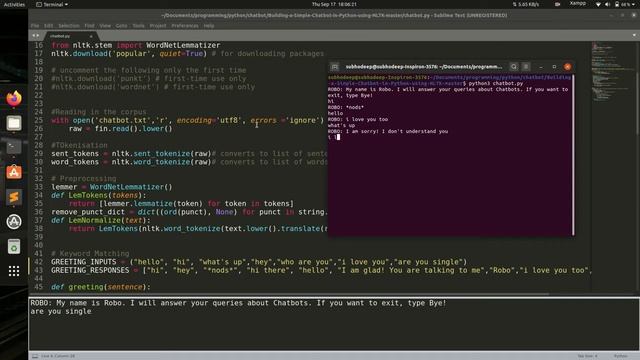Click the terminal scrollbar
This screenshot has width=640, height=360.
(573, 154)
